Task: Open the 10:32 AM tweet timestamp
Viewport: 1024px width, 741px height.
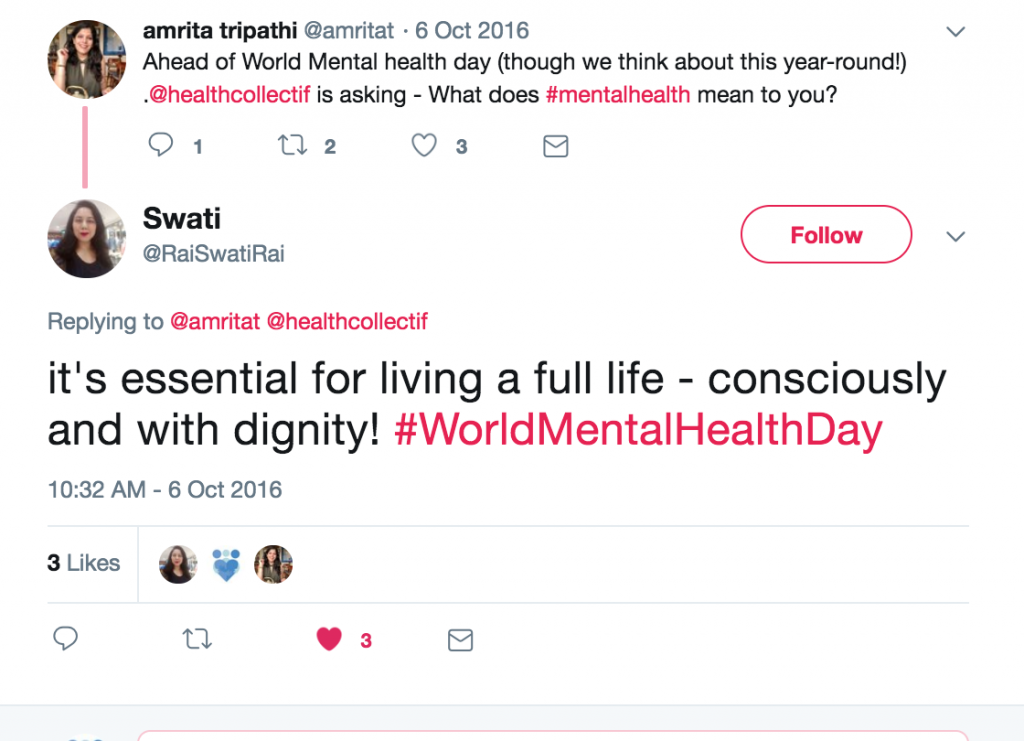Action: click(165, 490)
